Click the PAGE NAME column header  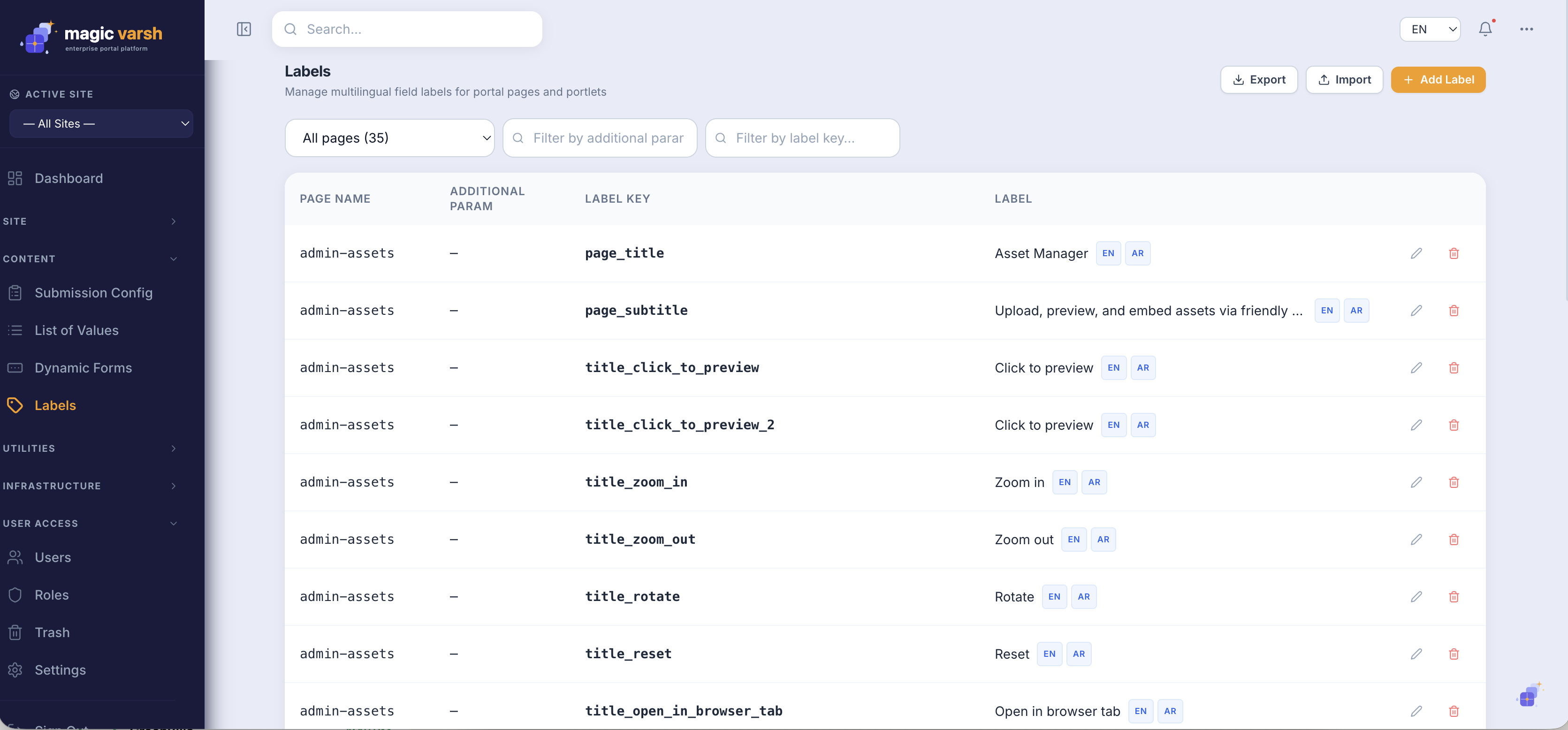tap(335, 198)
